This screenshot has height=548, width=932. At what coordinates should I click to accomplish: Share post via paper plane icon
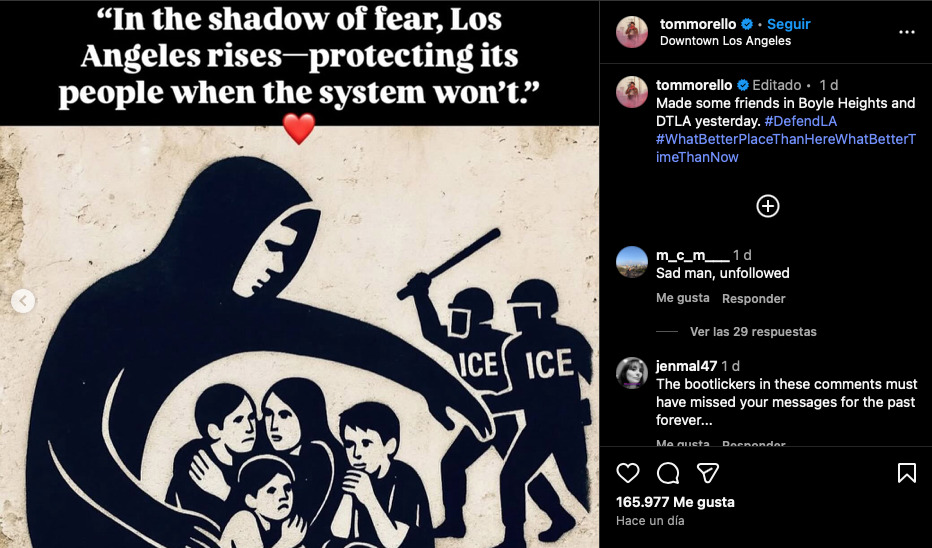point(708,473)
